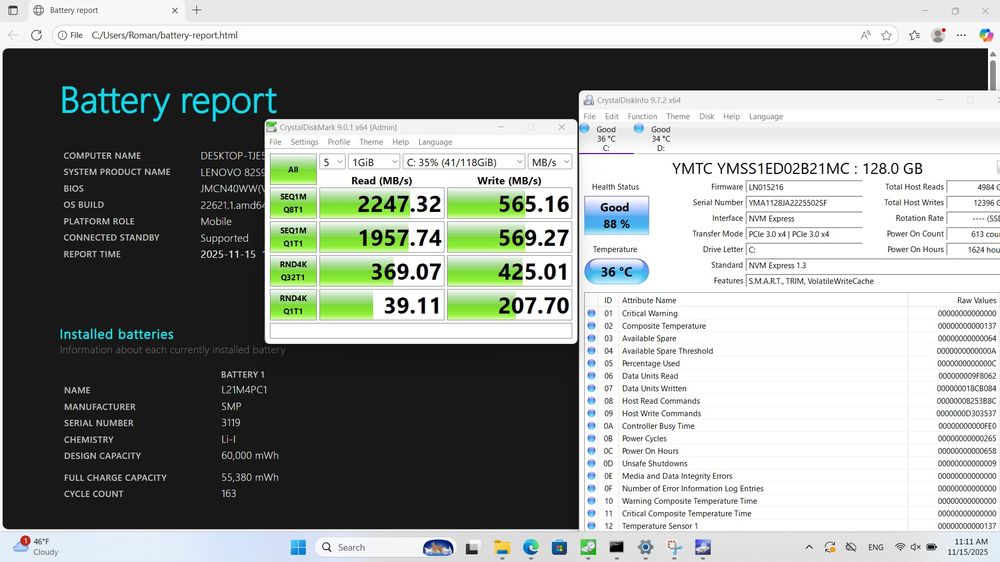
Task: Open CrystalDiskMark Settings menu
Action: click(304, 142)
